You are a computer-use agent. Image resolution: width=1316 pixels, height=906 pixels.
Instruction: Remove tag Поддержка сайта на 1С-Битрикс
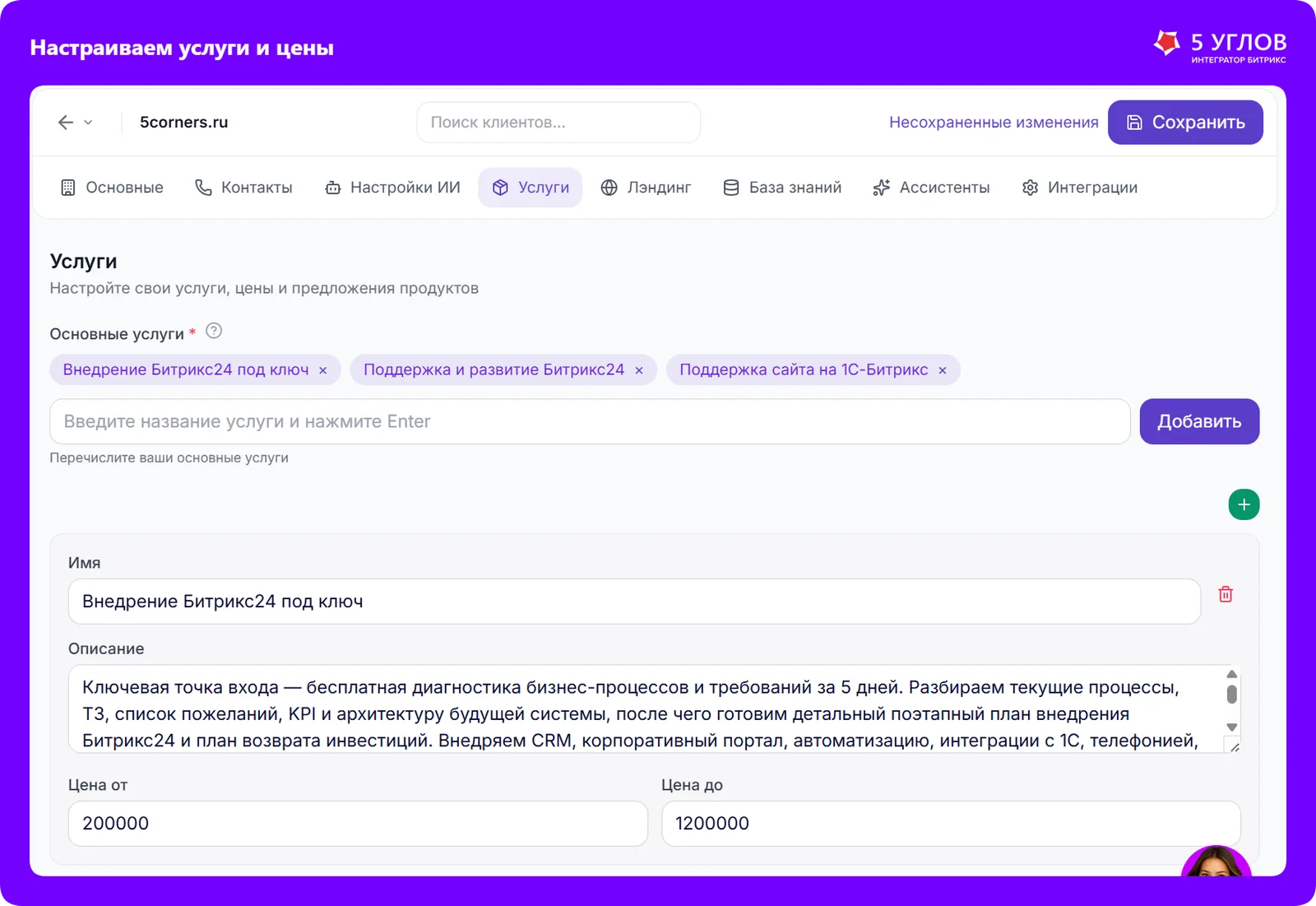(943, 370)
